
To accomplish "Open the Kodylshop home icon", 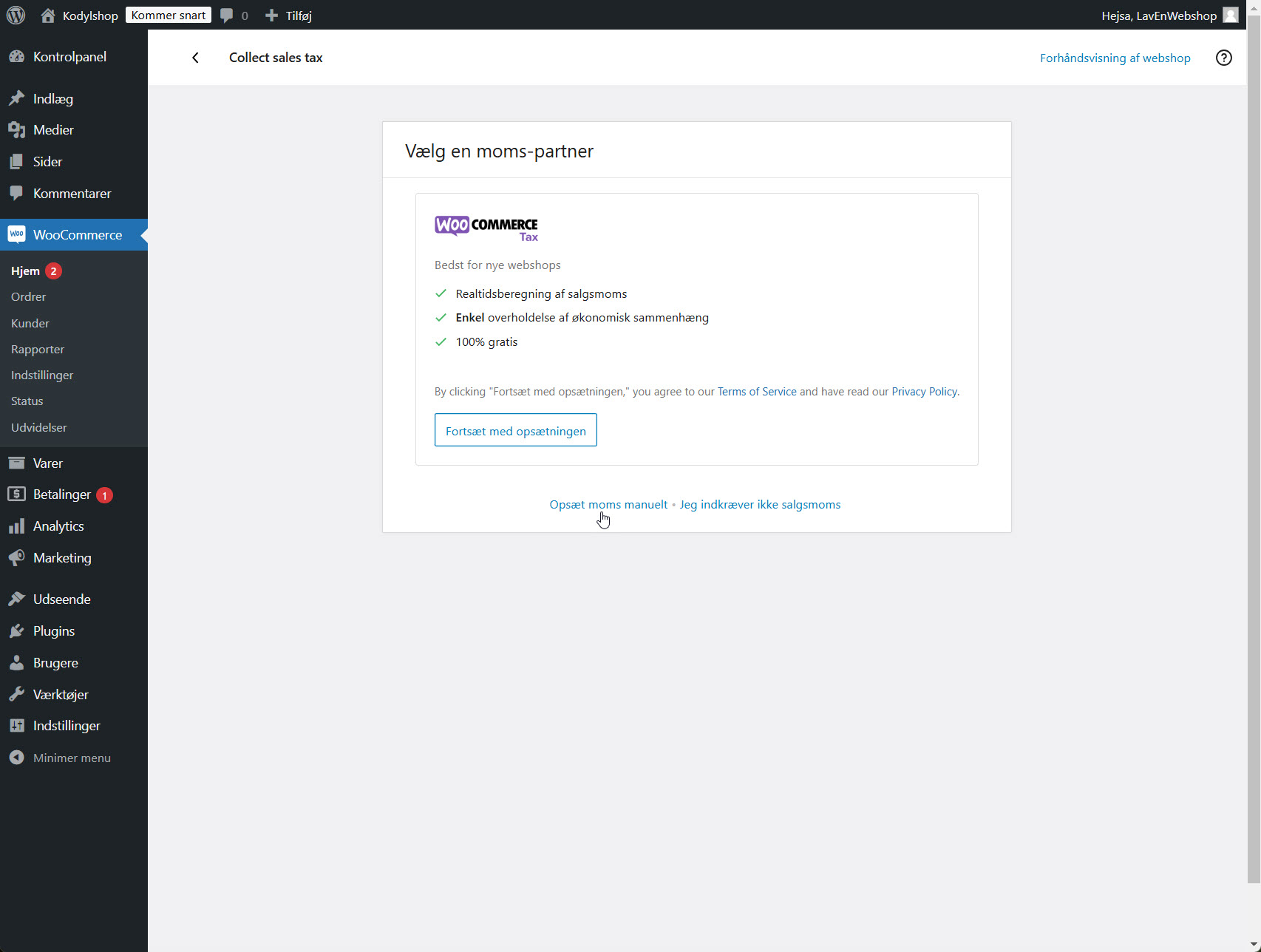I will (48, 16).
